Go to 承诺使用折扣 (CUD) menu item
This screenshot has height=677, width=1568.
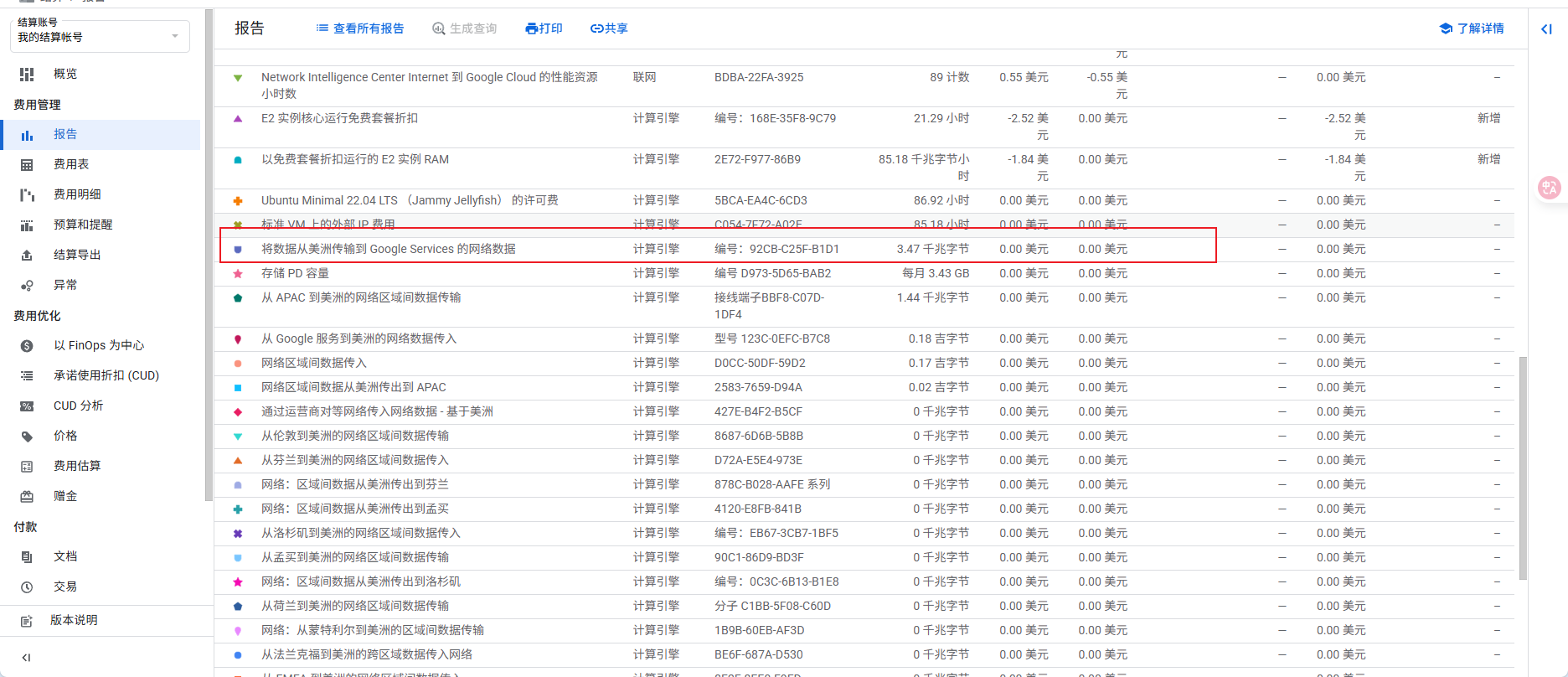tap(106, 375)
